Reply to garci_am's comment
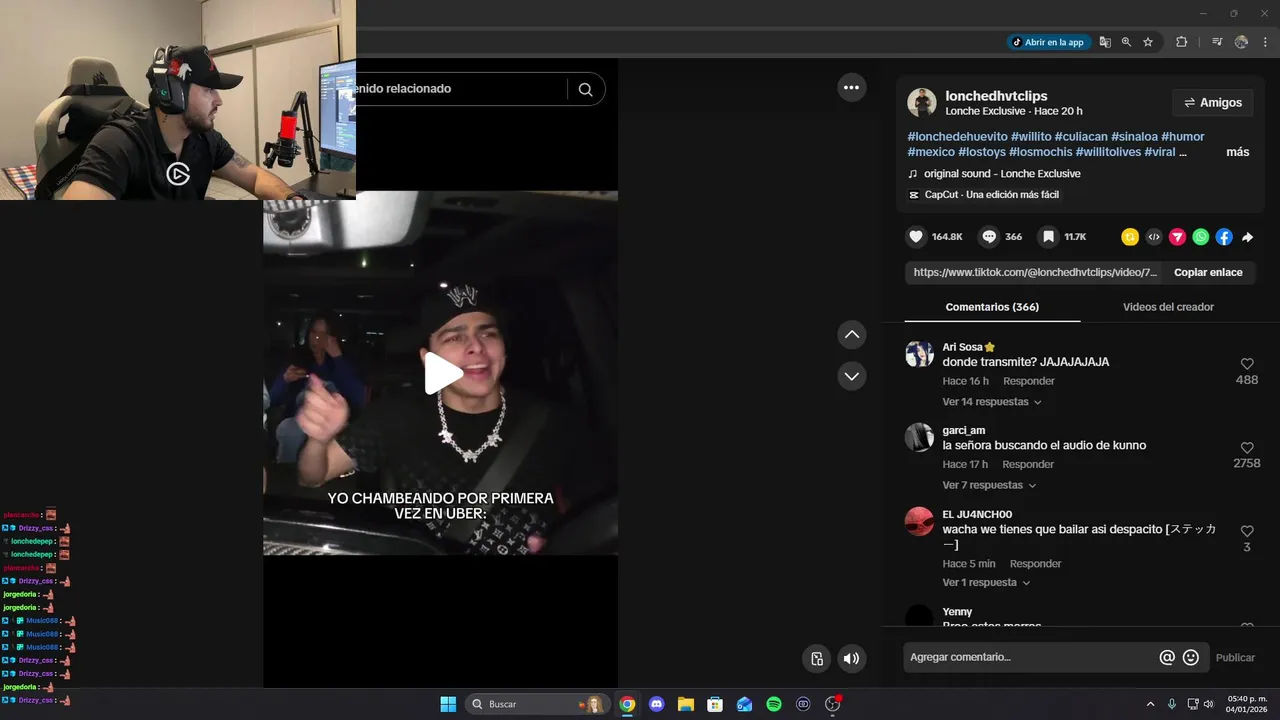 coord(1028,464)
